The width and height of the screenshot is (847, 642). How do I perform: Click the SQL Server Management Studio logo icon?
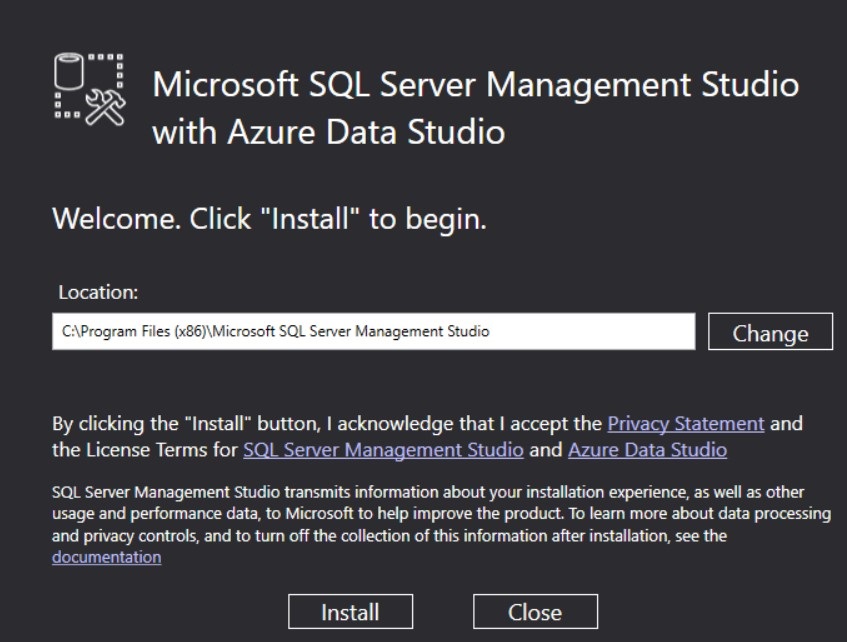(x=90, y=89)
